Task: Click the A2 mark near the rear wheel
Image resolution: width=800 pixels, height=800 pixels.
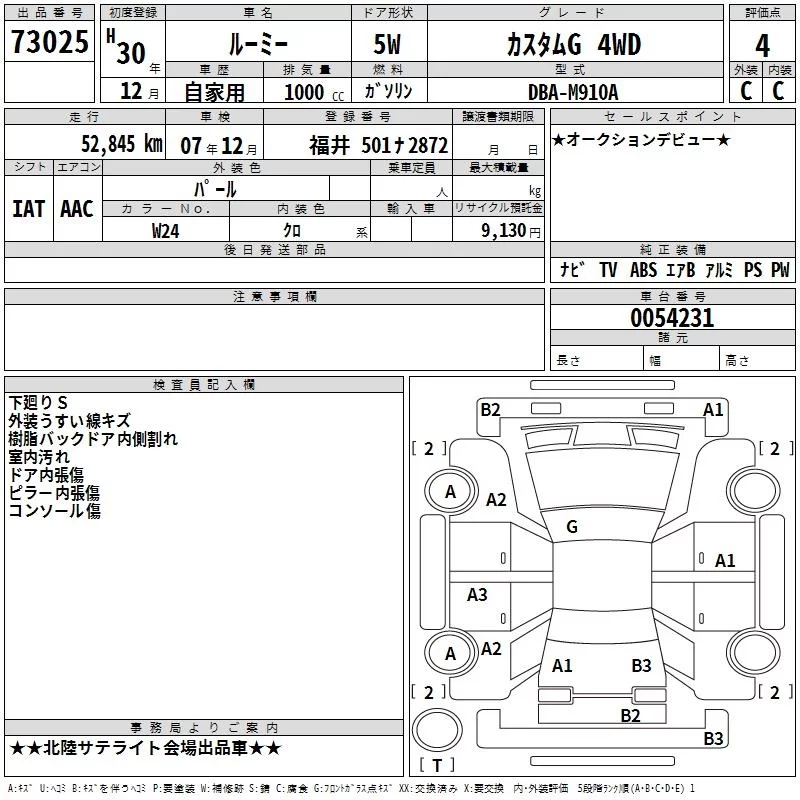Action: [491, 648]
